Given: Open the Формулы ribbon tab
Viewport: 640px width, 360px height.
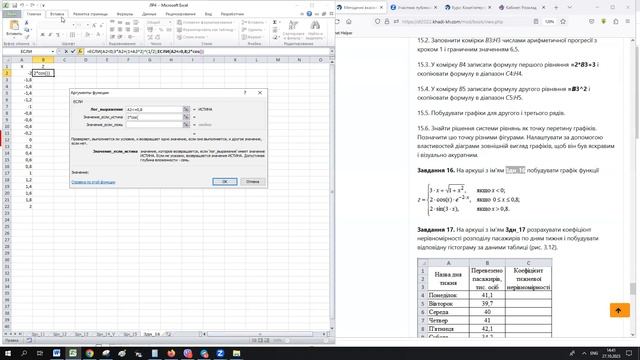Looking at the screenshot, I should [x=124, y=14].
